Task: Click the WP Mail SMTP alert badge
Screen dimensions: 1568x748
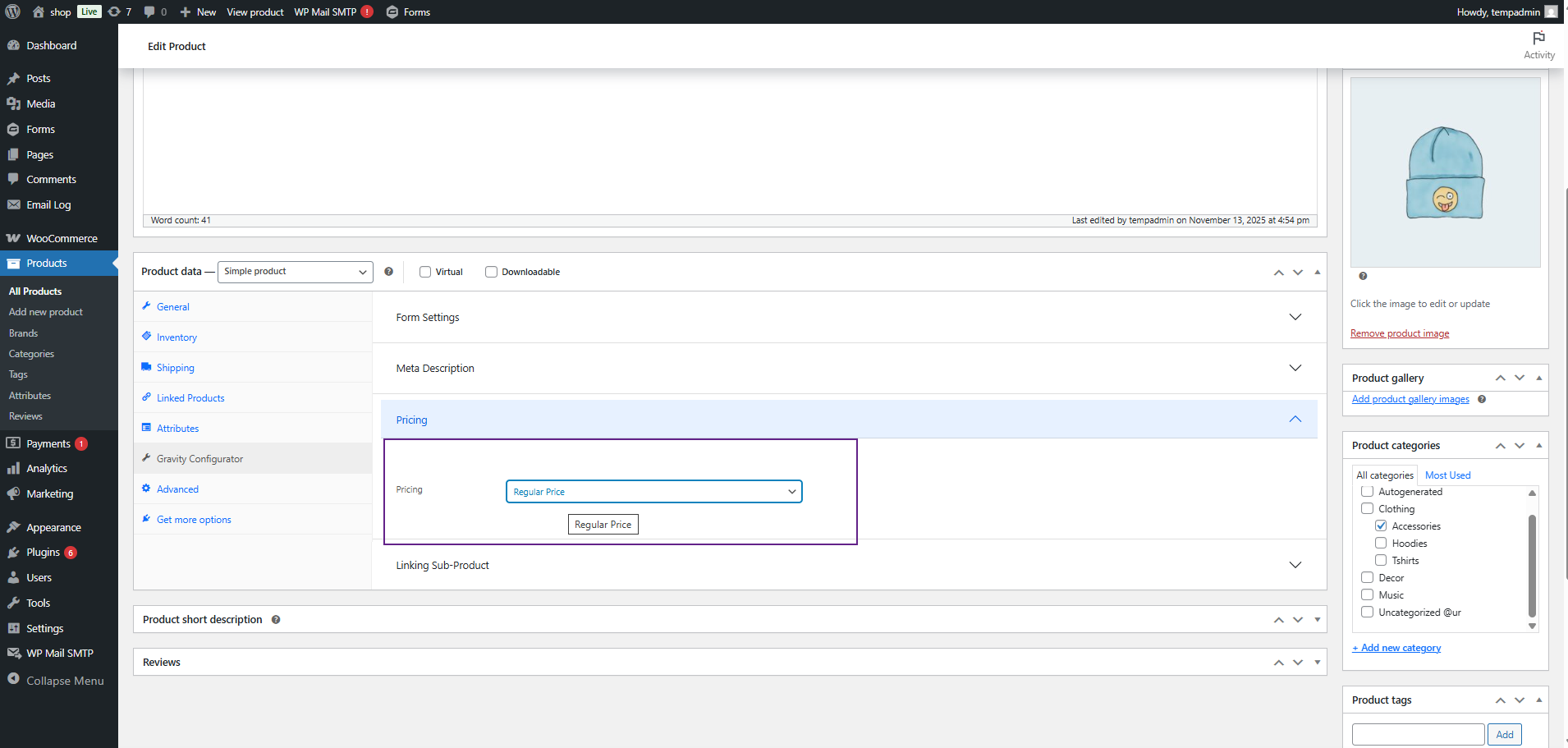Action: 367,11
